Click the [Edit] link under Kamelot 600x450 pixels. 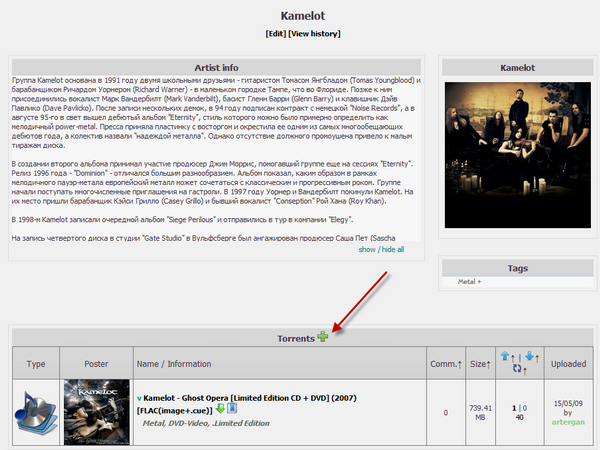(x=276, y=34)
